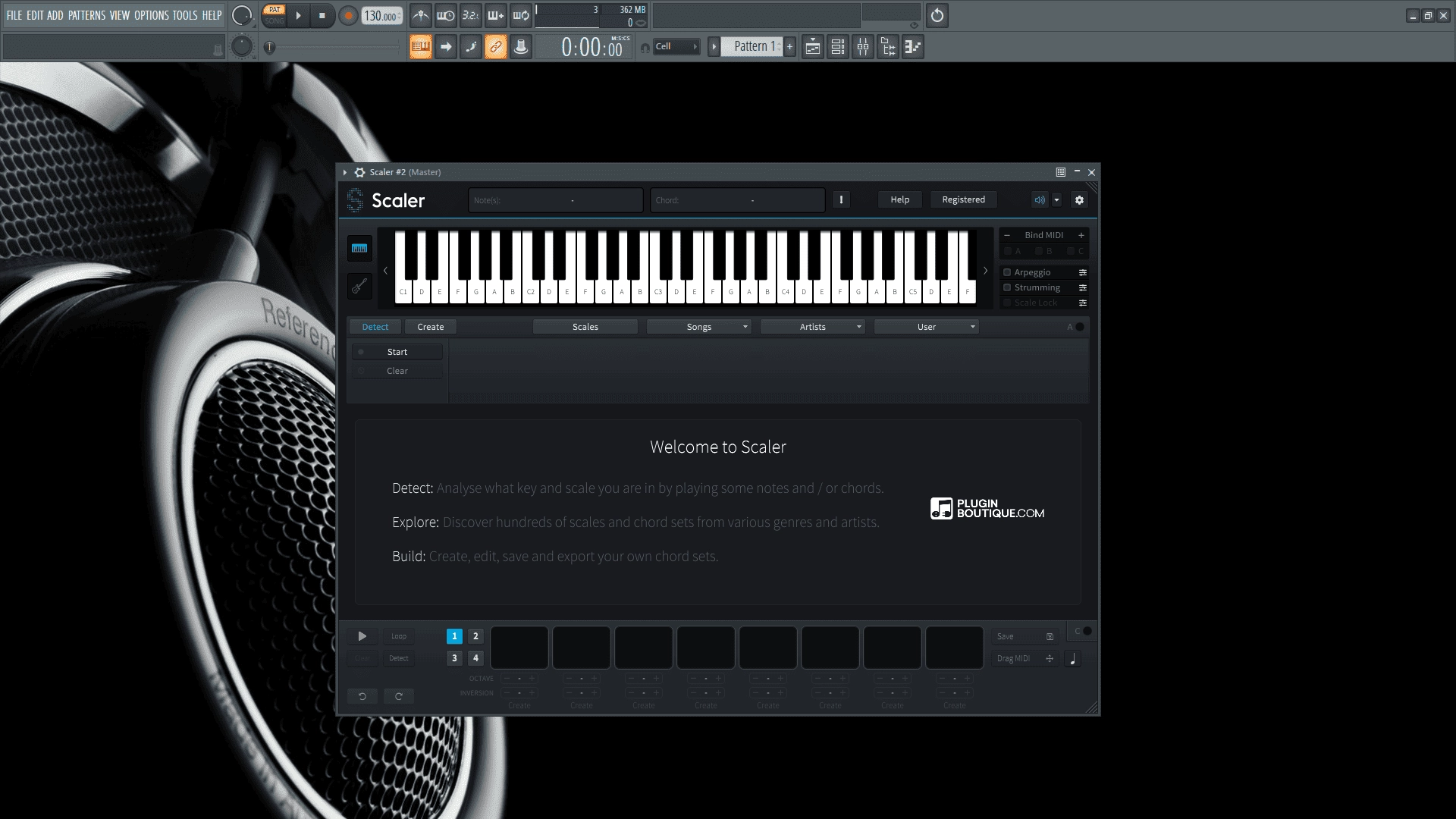1456x819 pixels.
Task: Expand the Songs dropdown
Action: [x=699, y=327]
